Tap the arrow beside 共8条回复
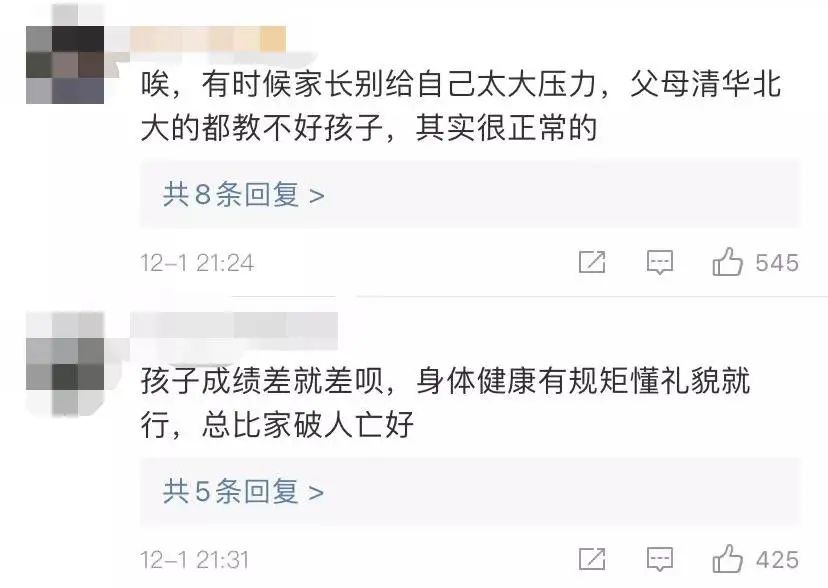The width and height of the screenshot is (828, 588). pos(316,196)
